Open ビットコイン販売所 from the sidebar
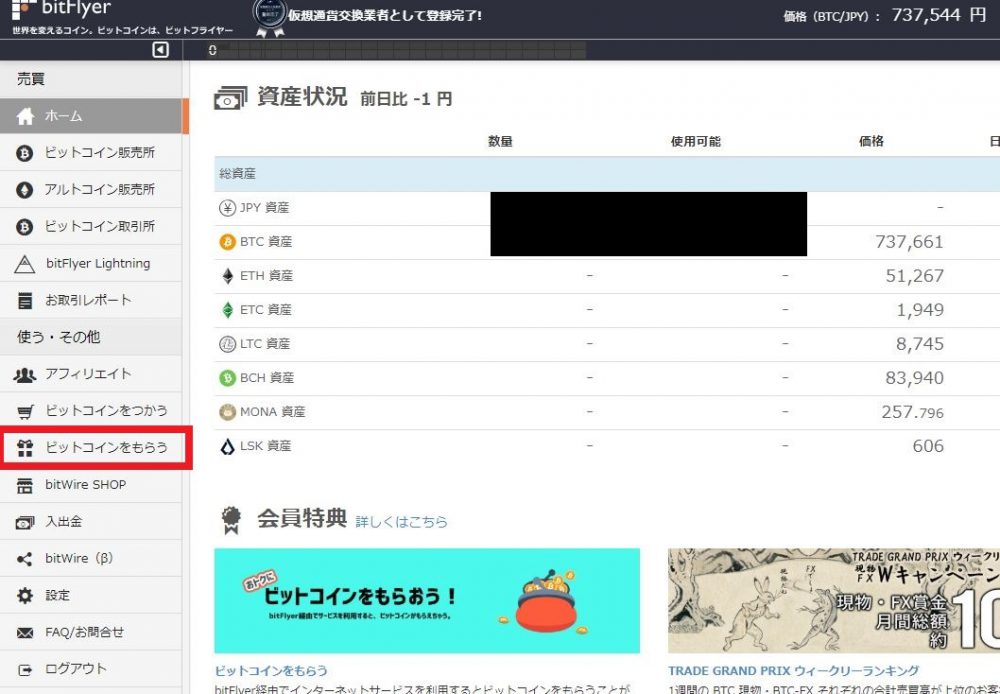 (x=91, y=153)
